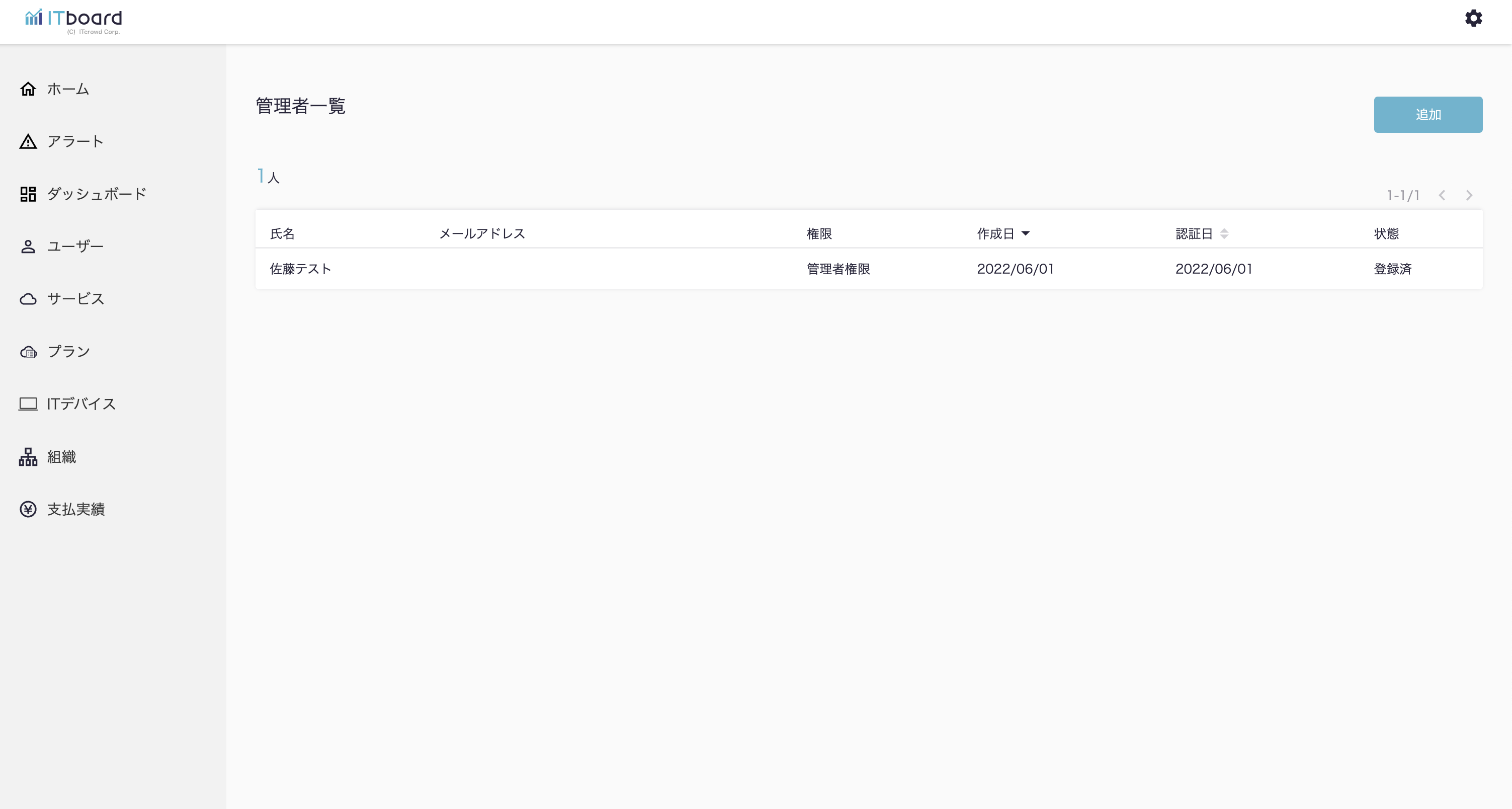This screenshot has height=809, width=1512.
Task: Click the alert triangle icon
Action: pos(28,141)
